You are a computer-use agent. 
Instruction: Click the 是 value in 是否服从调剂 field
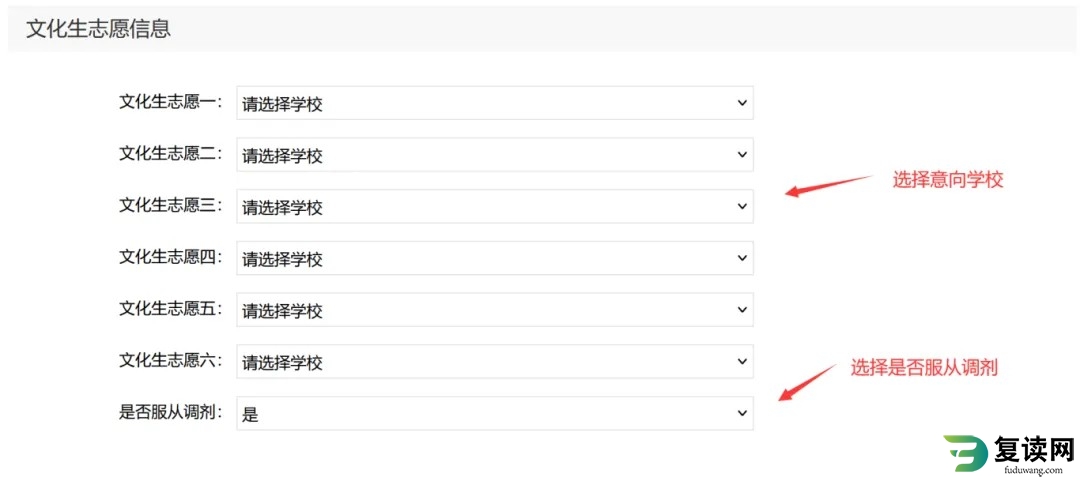[x=250, y=415]
